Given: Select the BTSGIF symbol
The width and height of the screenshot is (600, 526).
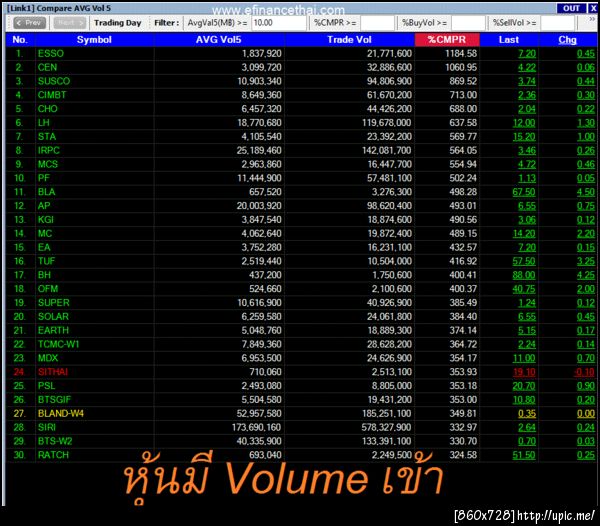Looking at the screenshot, I should click(54, 400).
